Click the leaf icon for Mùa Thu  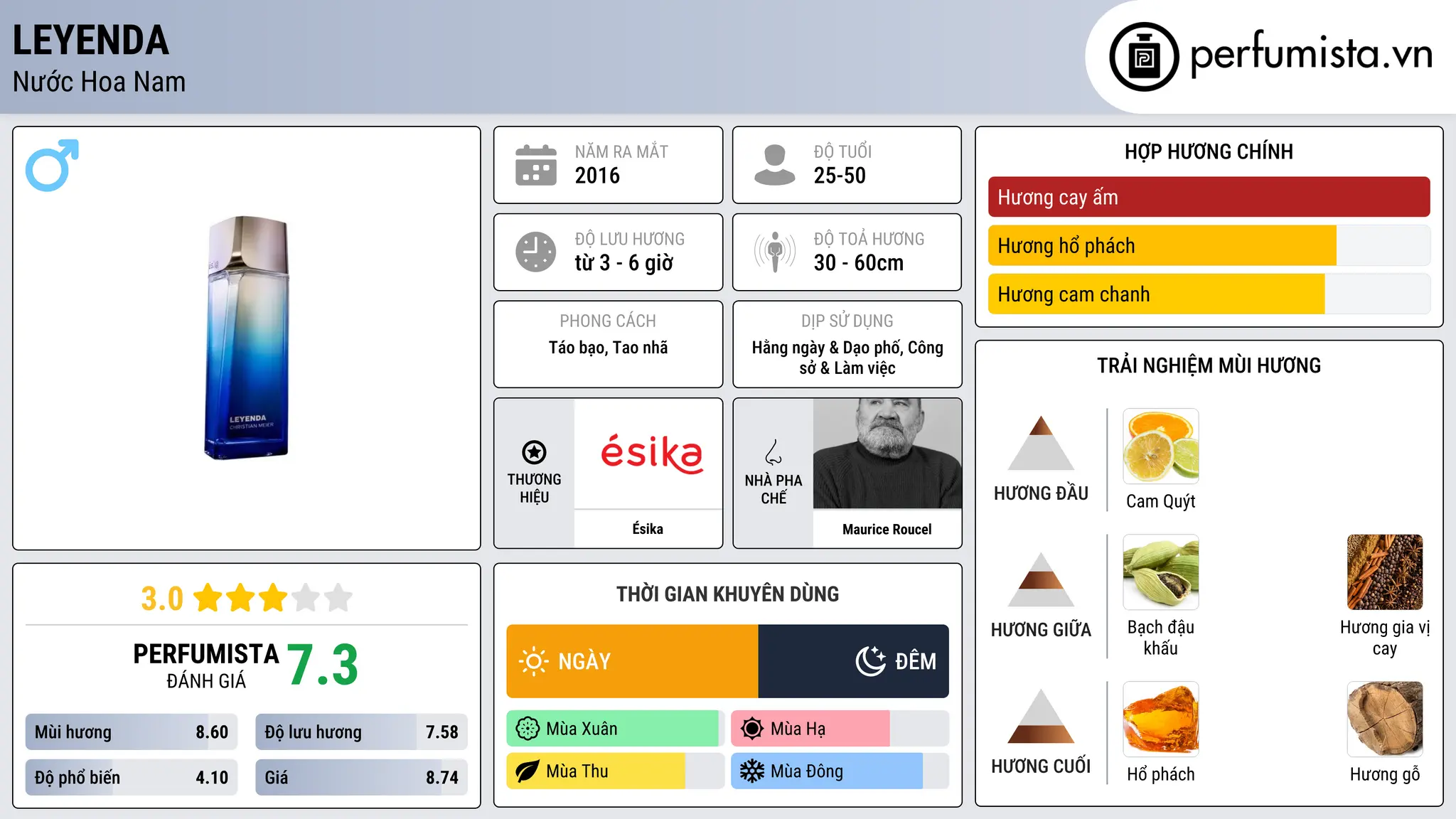[528, 771]
